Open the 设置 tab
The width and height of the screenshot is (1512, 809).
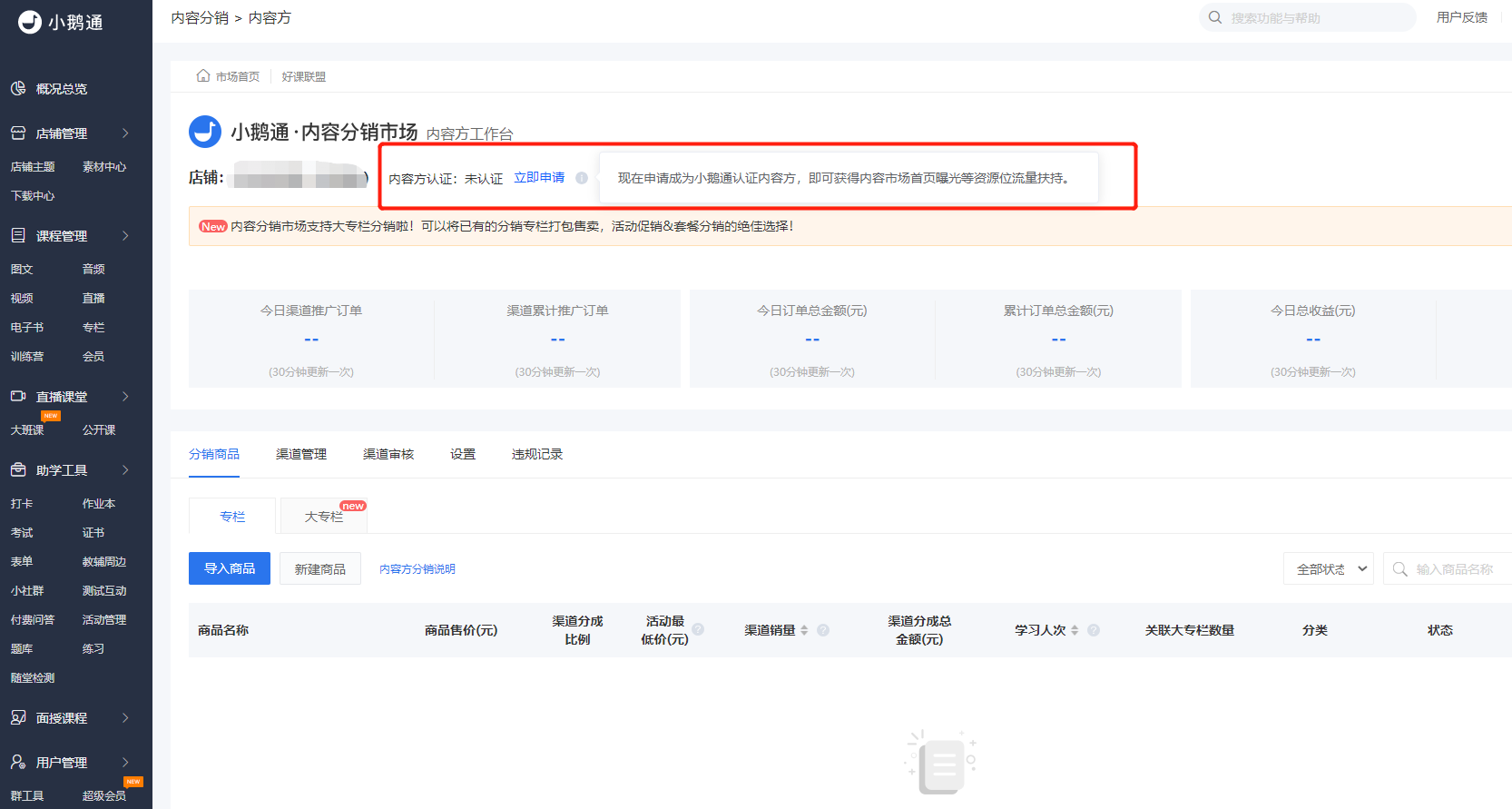point(463,454)
